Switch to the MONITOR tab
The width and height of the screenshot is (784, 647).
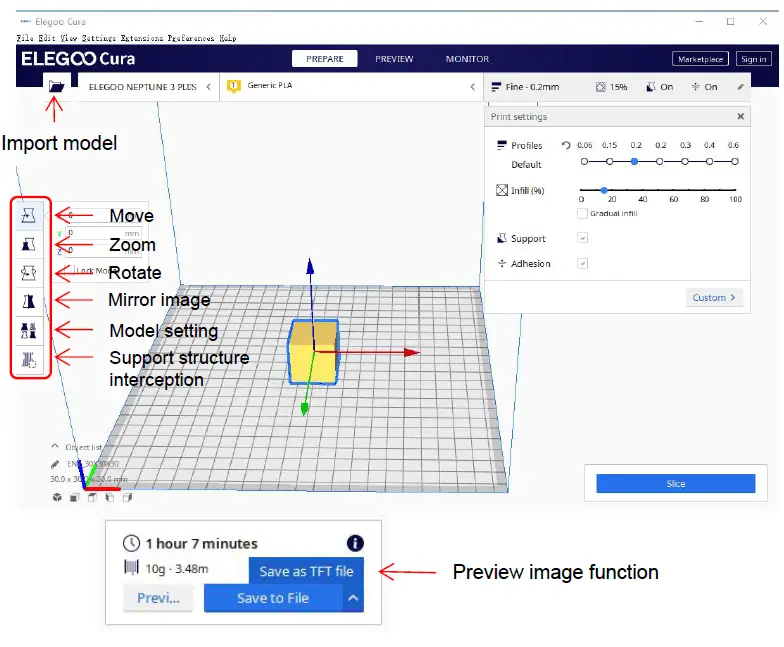467,58
